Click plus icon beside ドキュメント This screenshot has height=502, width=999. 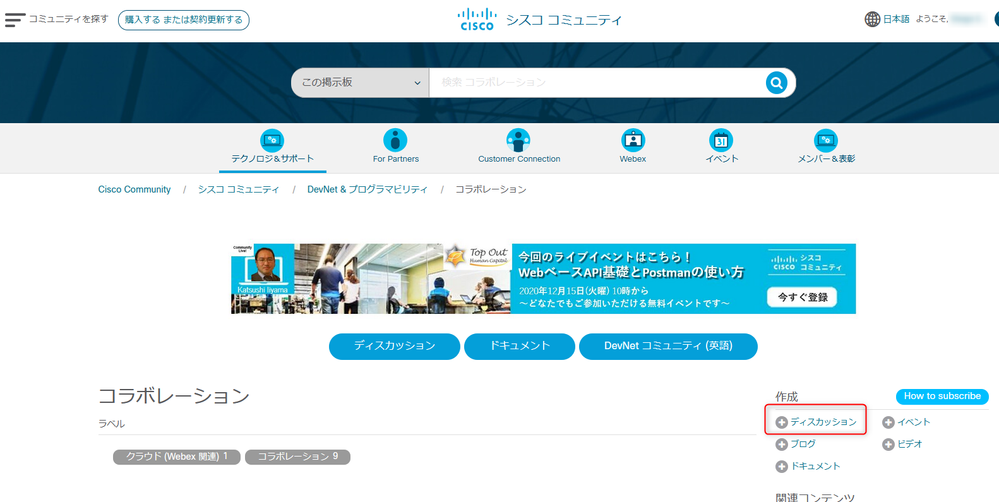pyautogui.click(x=782, y=467)
